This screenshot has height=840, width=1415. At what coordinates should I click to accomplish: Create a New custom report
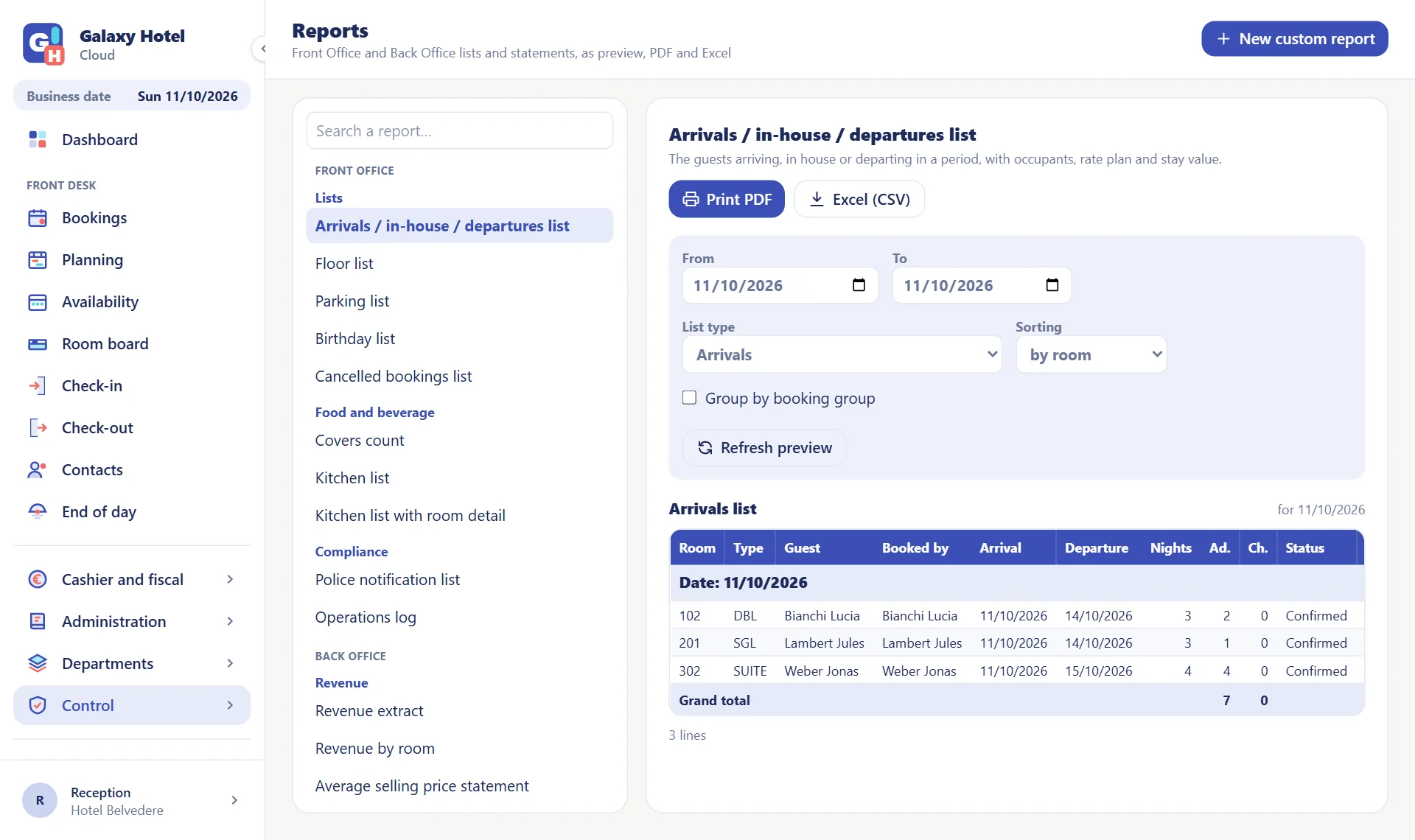(1295, 39)
